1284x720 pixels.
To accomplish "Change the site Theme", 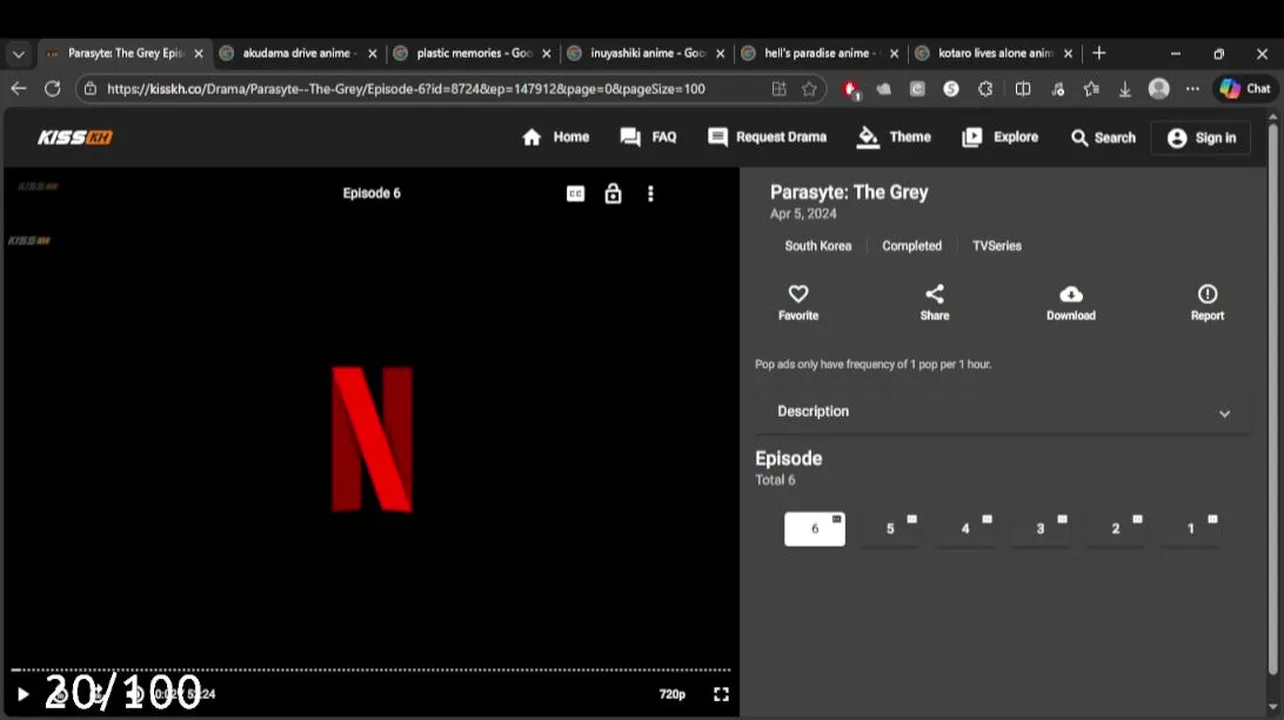I will pos(894,137).
